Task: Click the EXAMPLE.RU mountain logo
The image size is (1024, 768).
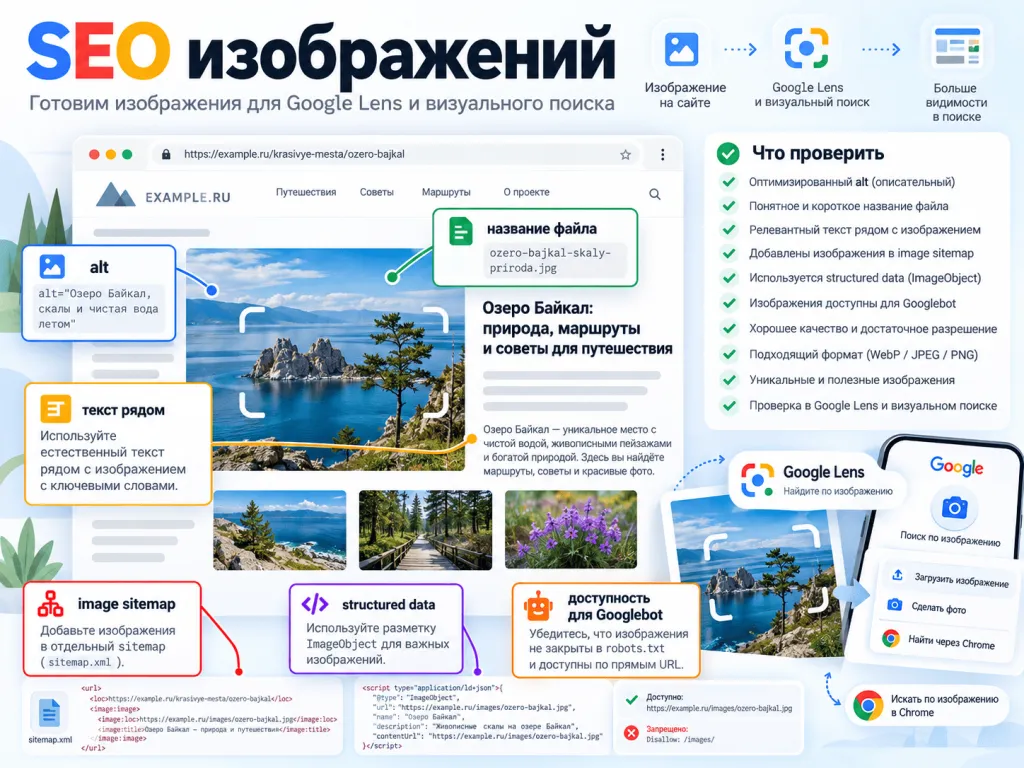Action: pyautogui.click(x=115, y=195)
